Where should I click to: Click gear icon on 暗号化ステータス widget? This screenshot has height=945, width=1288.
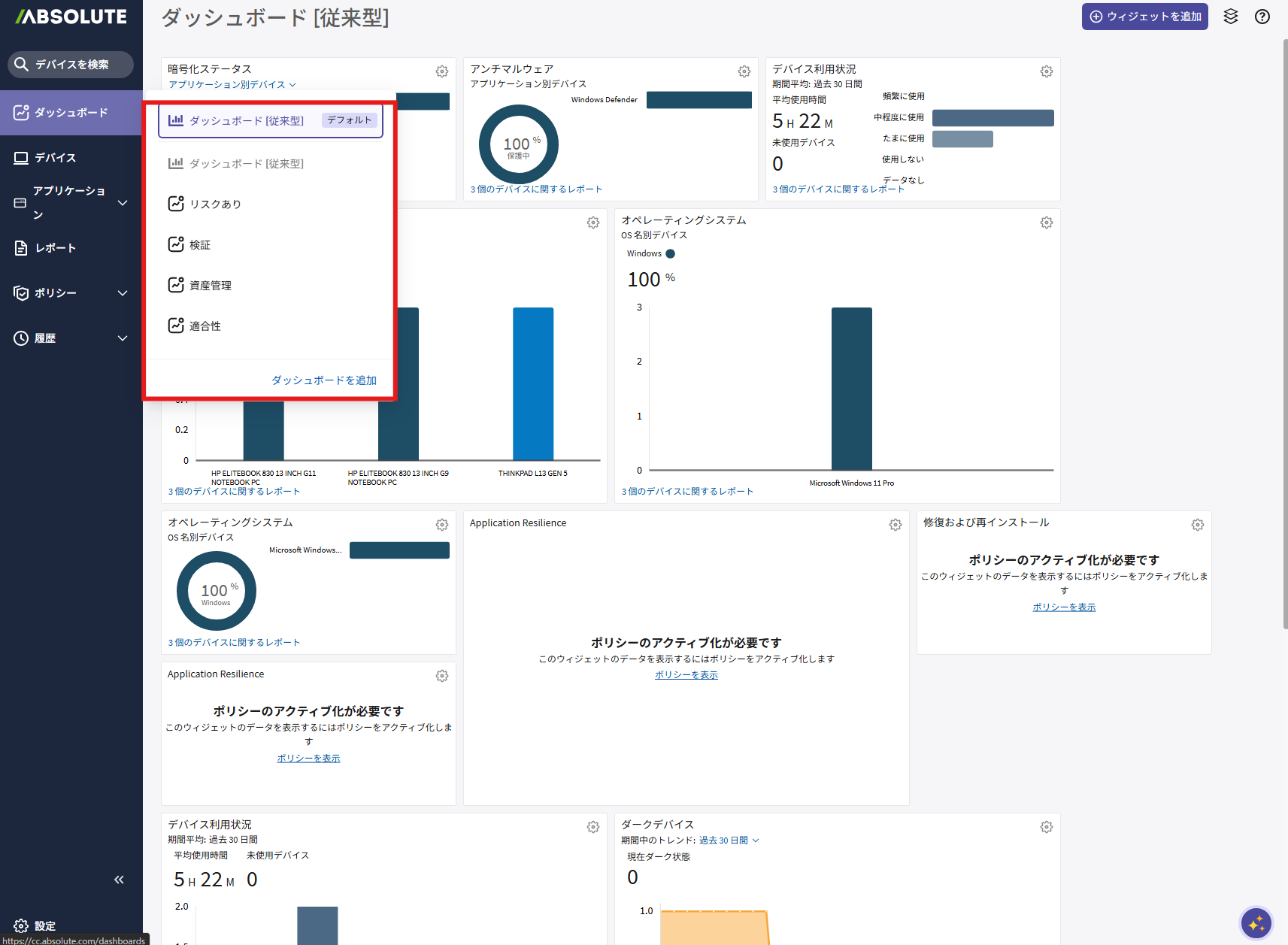442,71
